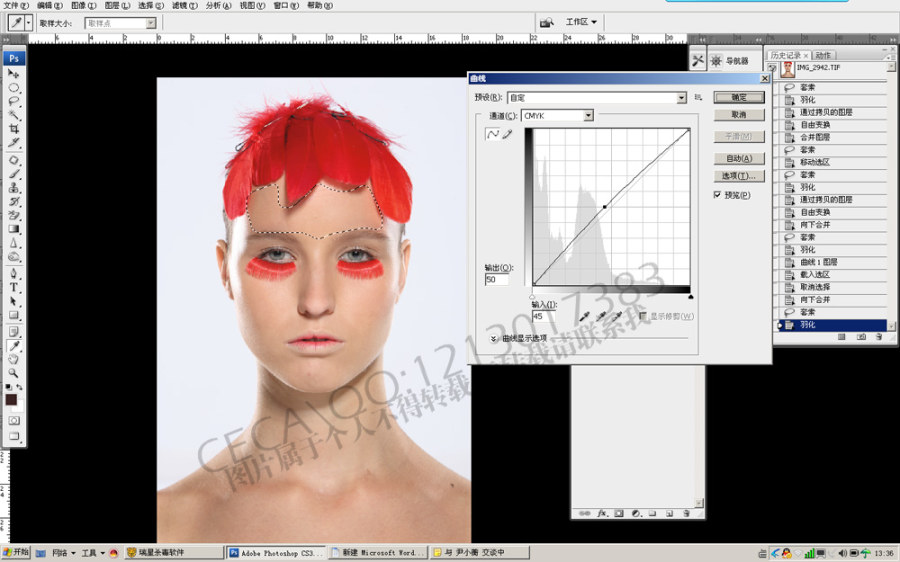Image resolution: width=900 pixels, height=562 pixels.
Task: Select the Slice tool
Action: click(14, 142)
